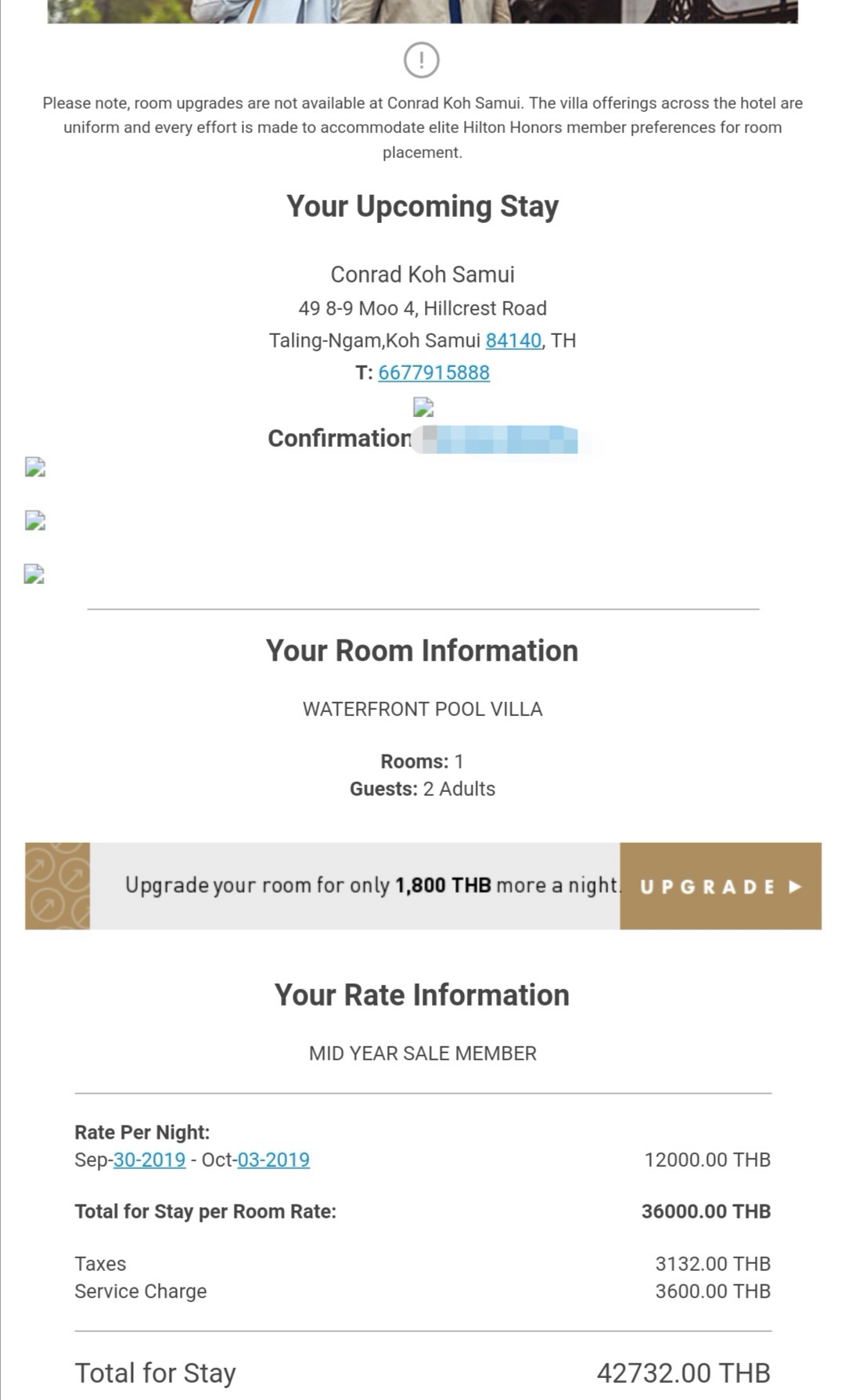Click the header photo at top
The height and width of the screenshot is (1400, 845).
point(422,11)
